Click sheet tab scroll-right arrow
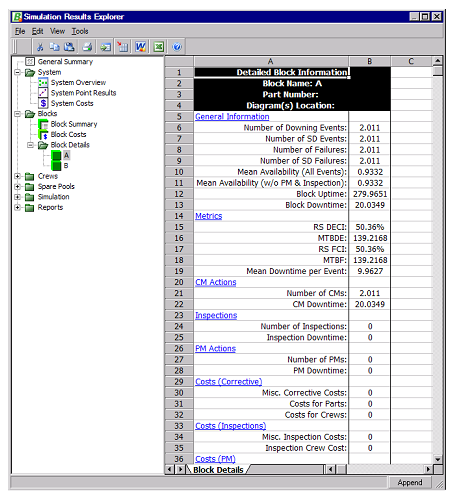The width and height of the screenshot is (456, 502). coord(180,470)
